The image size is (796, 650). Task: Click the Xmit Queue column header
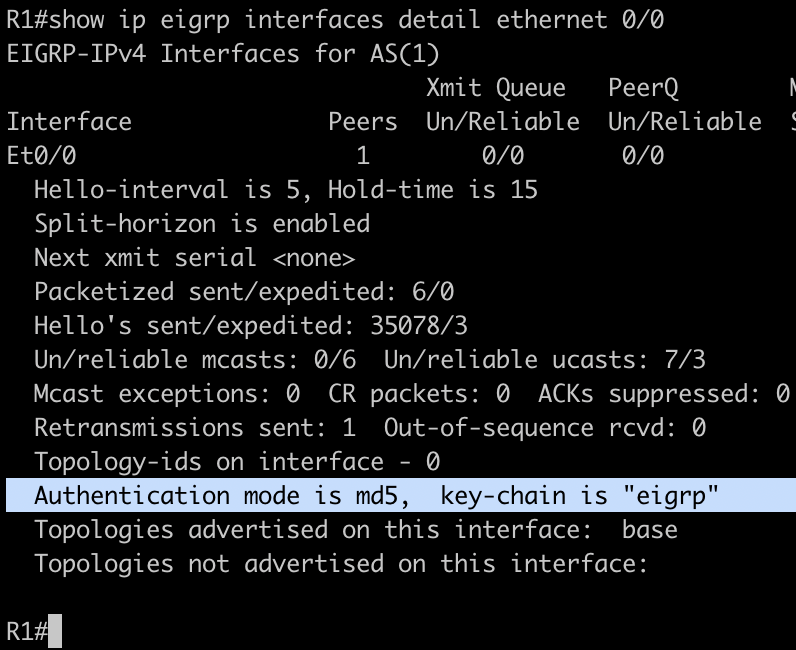496,87
